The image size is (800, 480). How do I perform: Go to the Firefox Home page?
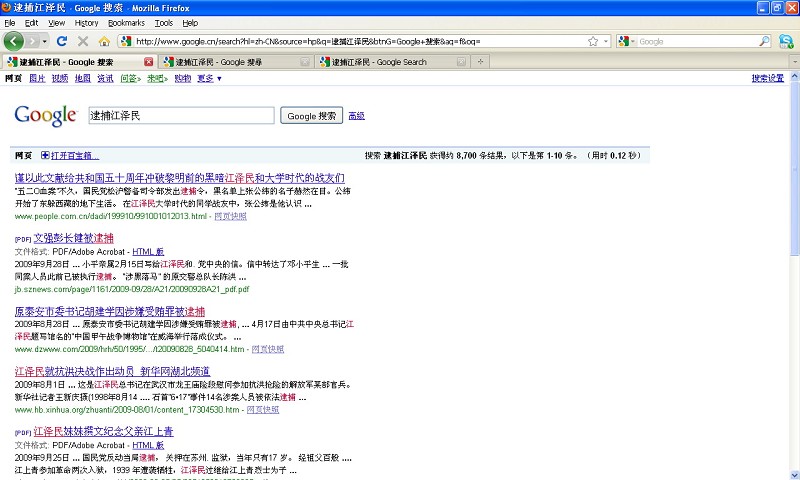[x=103, y=41]
